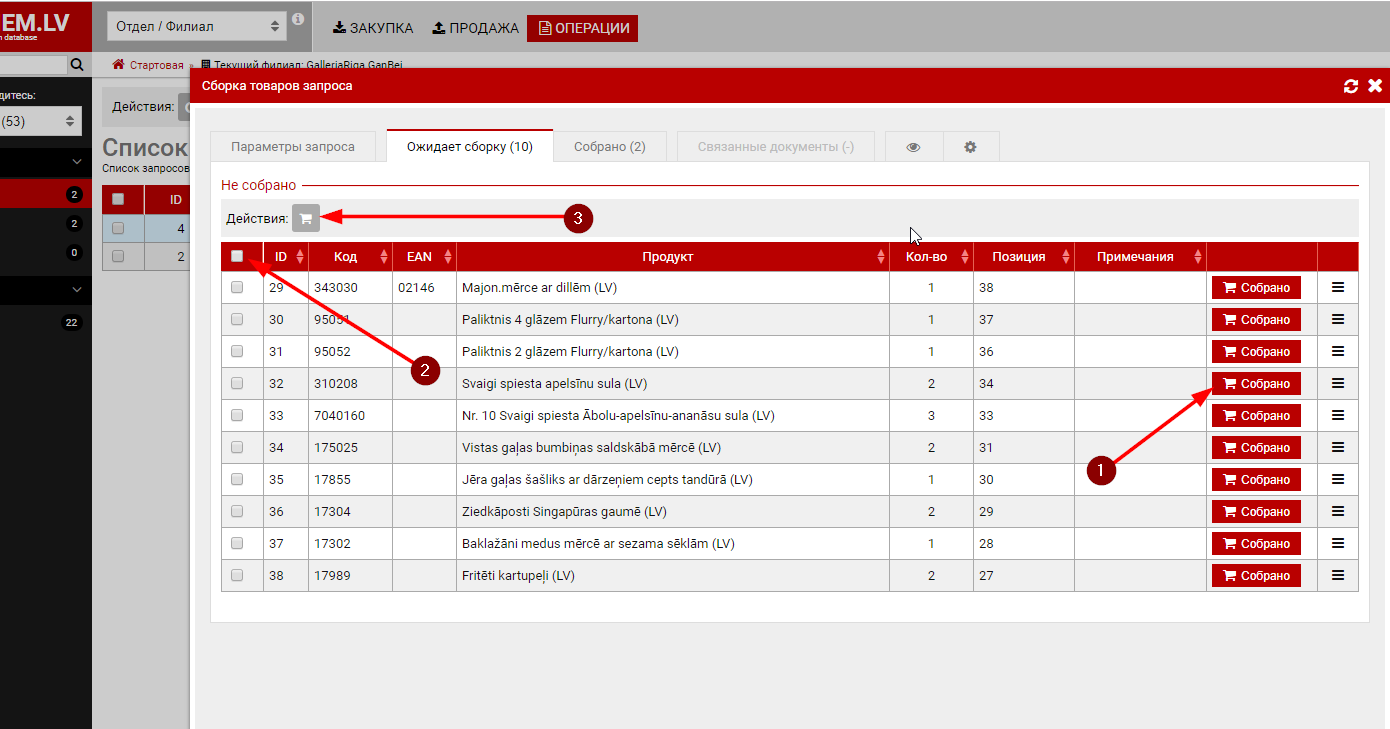The width and height of the screenshot is (1390, 729).
Task: Click the refresh icon in dialog header
Action: click(1351, 86)
